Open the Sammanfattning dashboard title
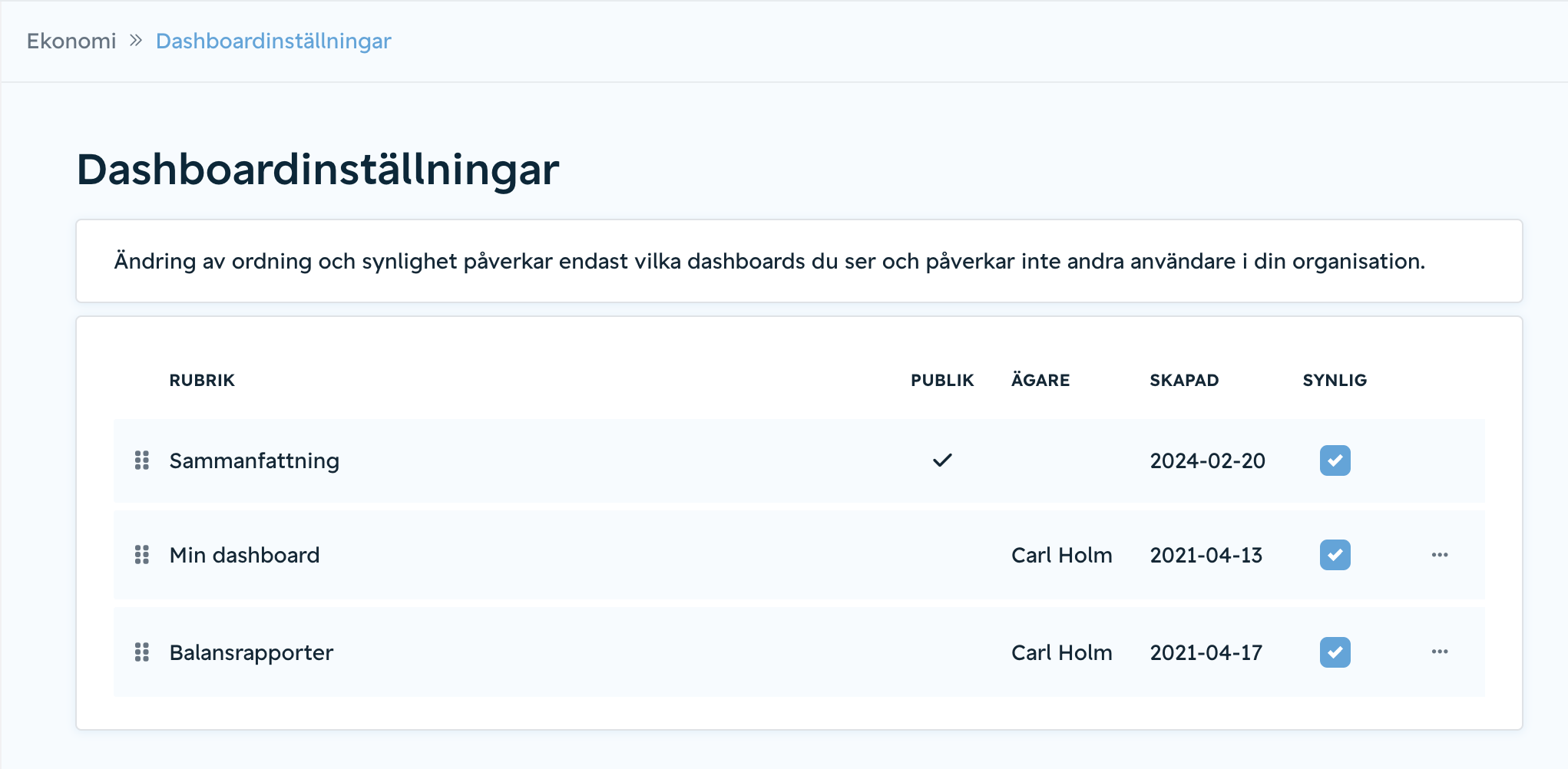Viewport: 1568px width, 769px height. [254, 460]
